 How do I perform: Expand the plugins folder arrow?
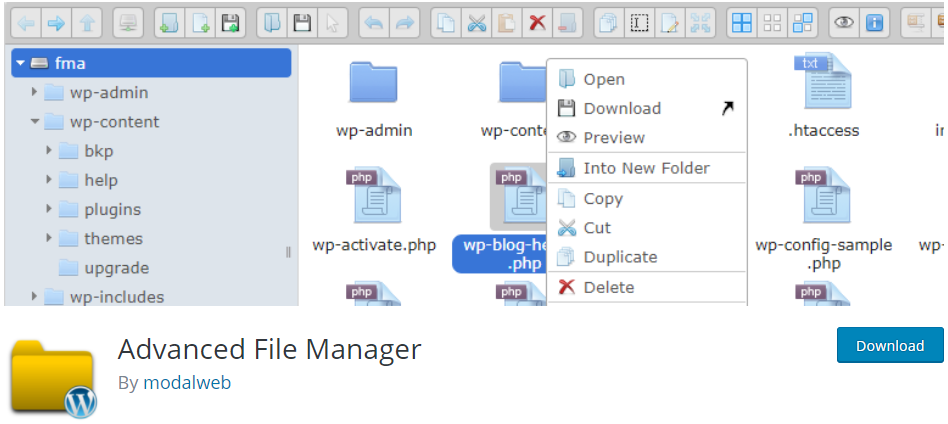(x=49, y=209)
